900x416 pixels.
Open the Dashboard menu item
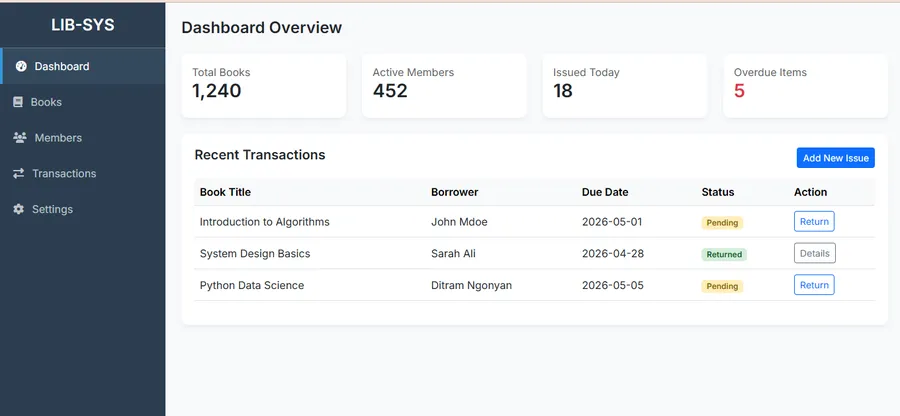(x=83, y=66)
